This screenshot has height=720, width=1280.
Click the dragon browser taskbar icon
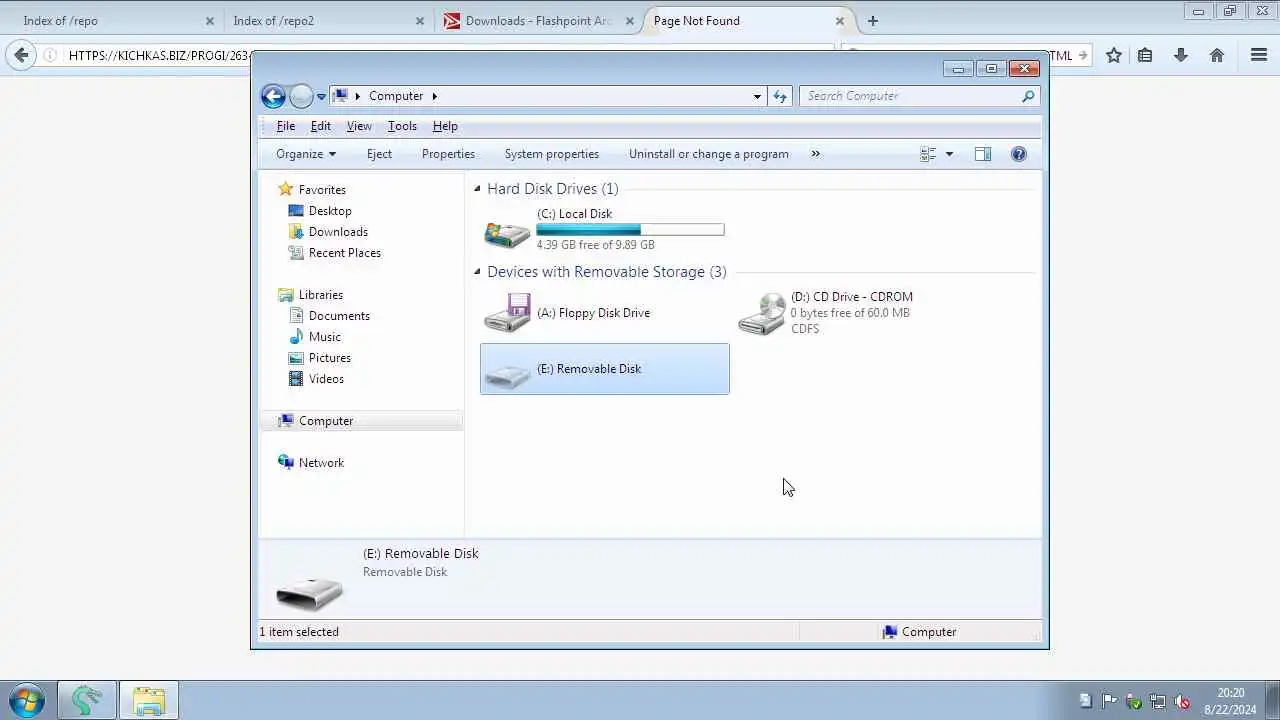click(86, 700)
